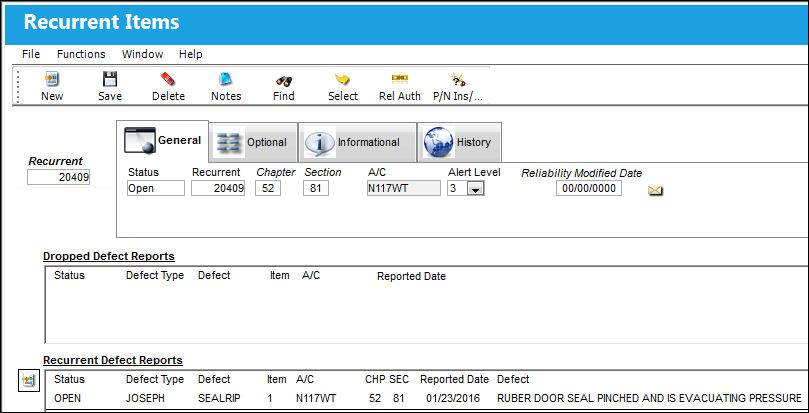
Task: Open the Help menu
Action: pyautogui.click(x=190, y=54)
